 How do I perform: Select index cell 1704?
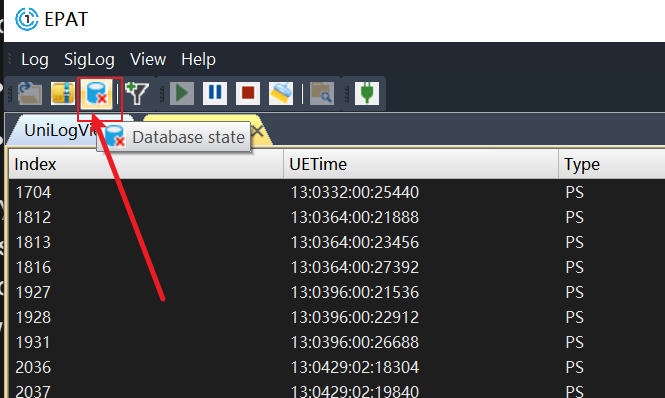pos(34,192)
